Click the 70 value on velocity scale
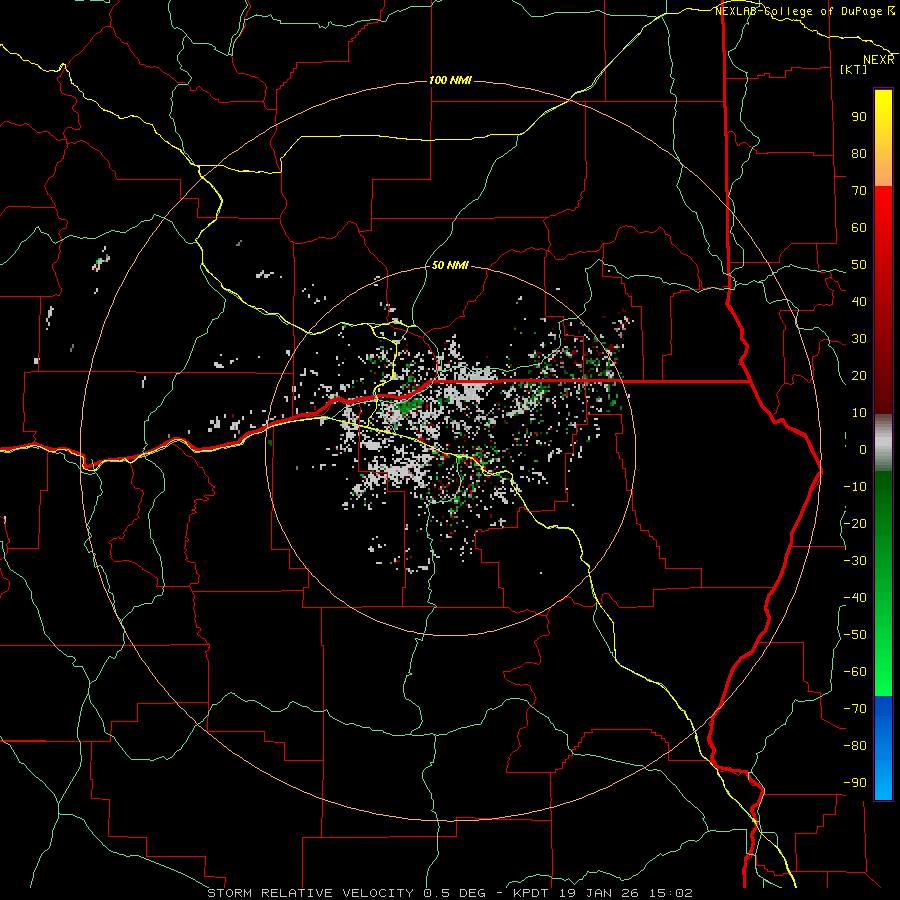Viewport: 900px width, 900px height. tap(859, 191)
